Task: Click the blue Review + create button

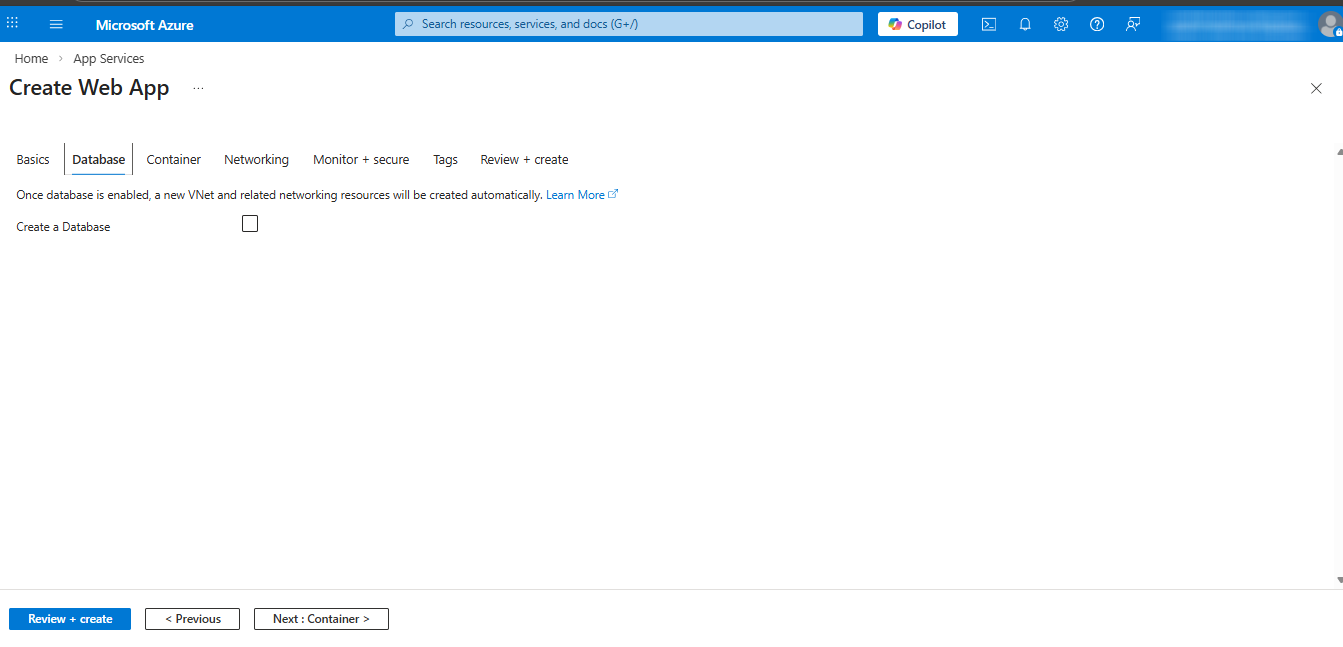Action: (x=70, y=619)
